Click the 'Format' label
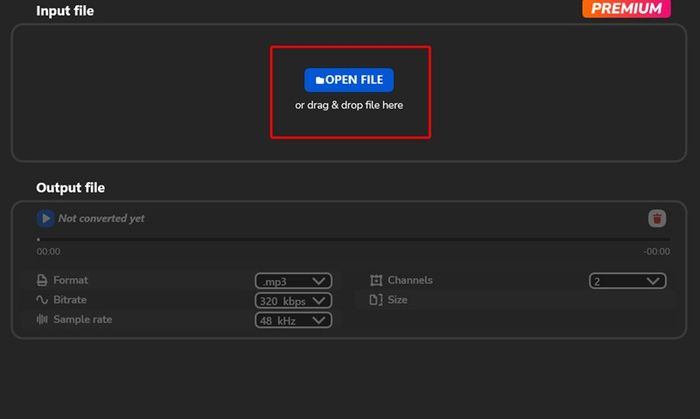This screenshot has width=700, height=419. (71, 280)
